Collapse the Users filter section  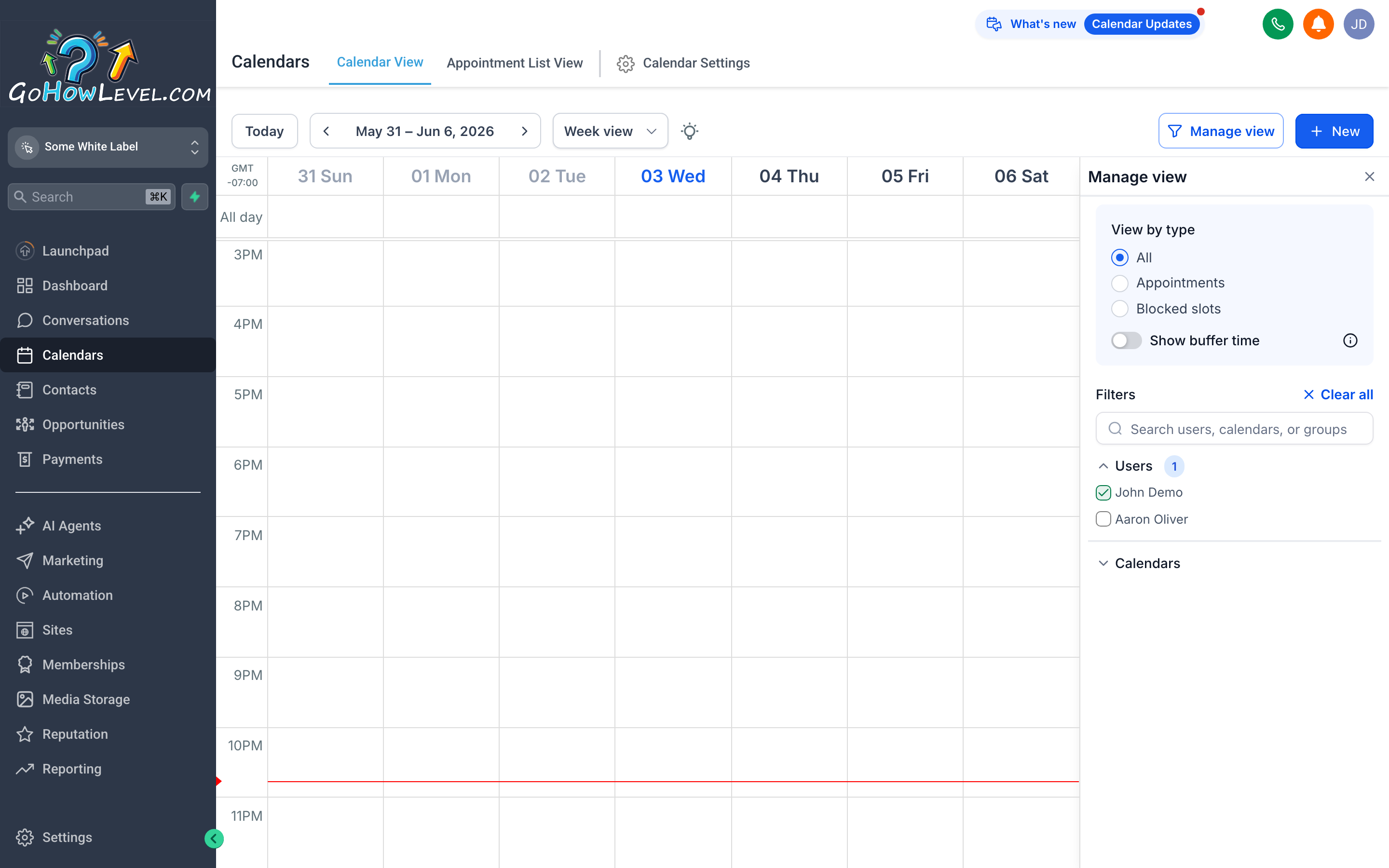(x=1103, y=466)
